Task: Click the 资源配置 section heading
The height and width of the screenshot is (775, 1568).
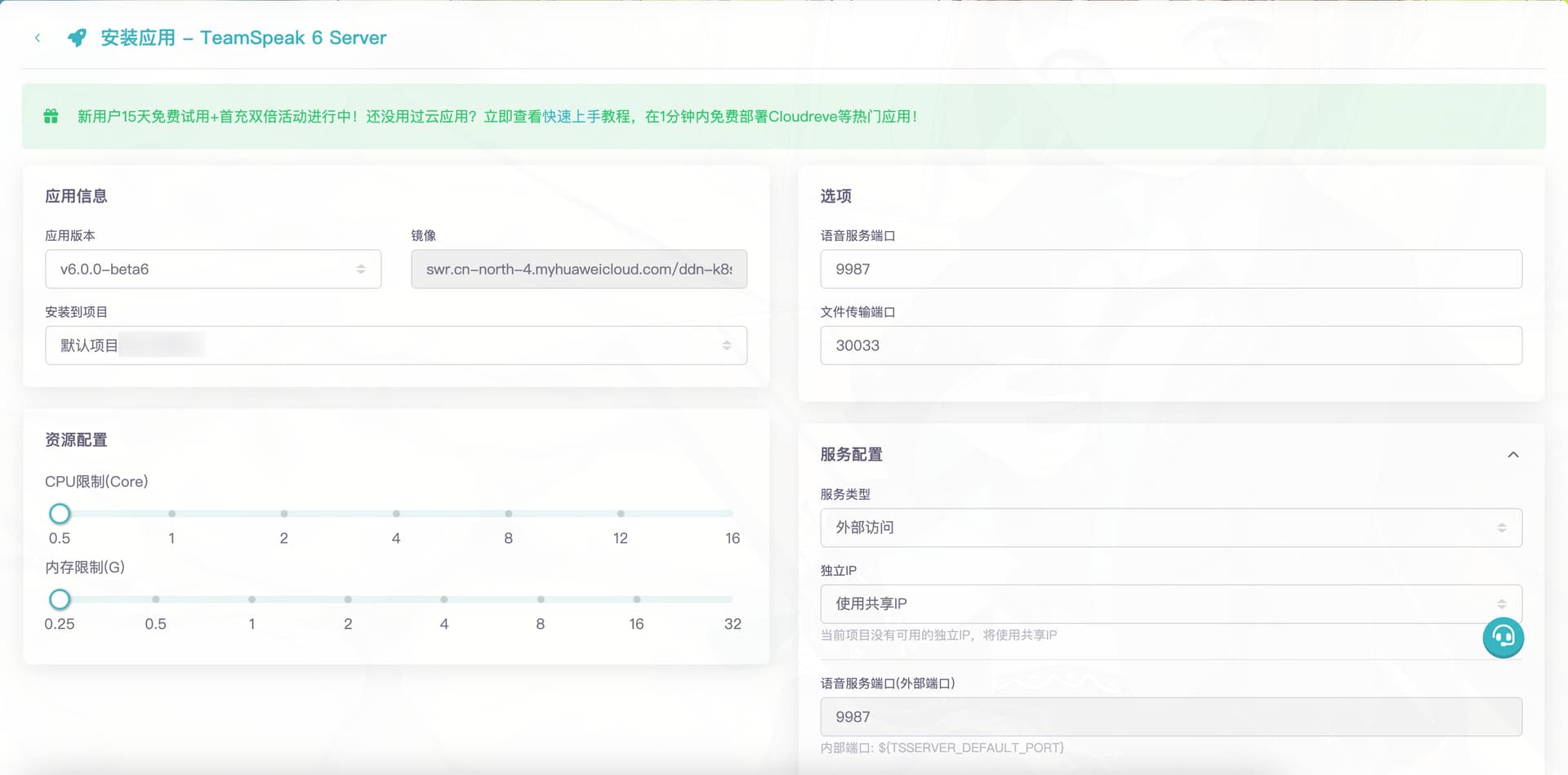Action: 76,439
